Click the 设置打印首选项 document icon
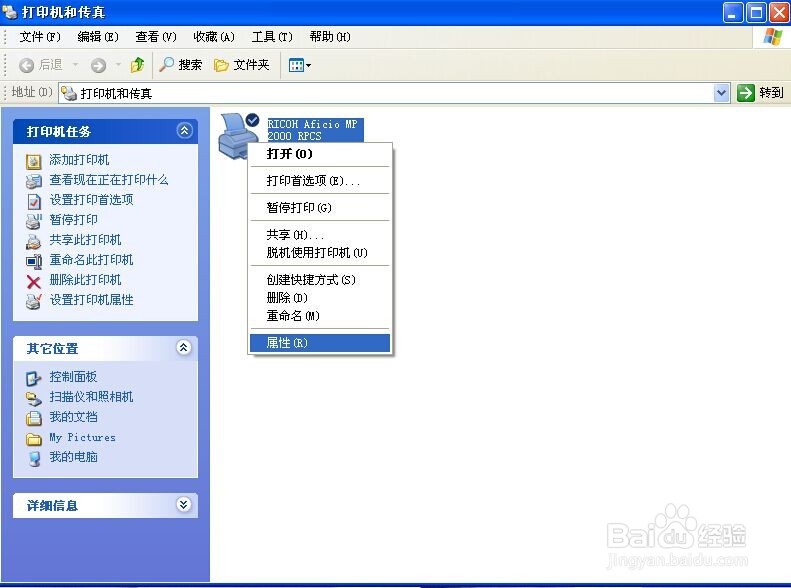 (x=34, y=201)
